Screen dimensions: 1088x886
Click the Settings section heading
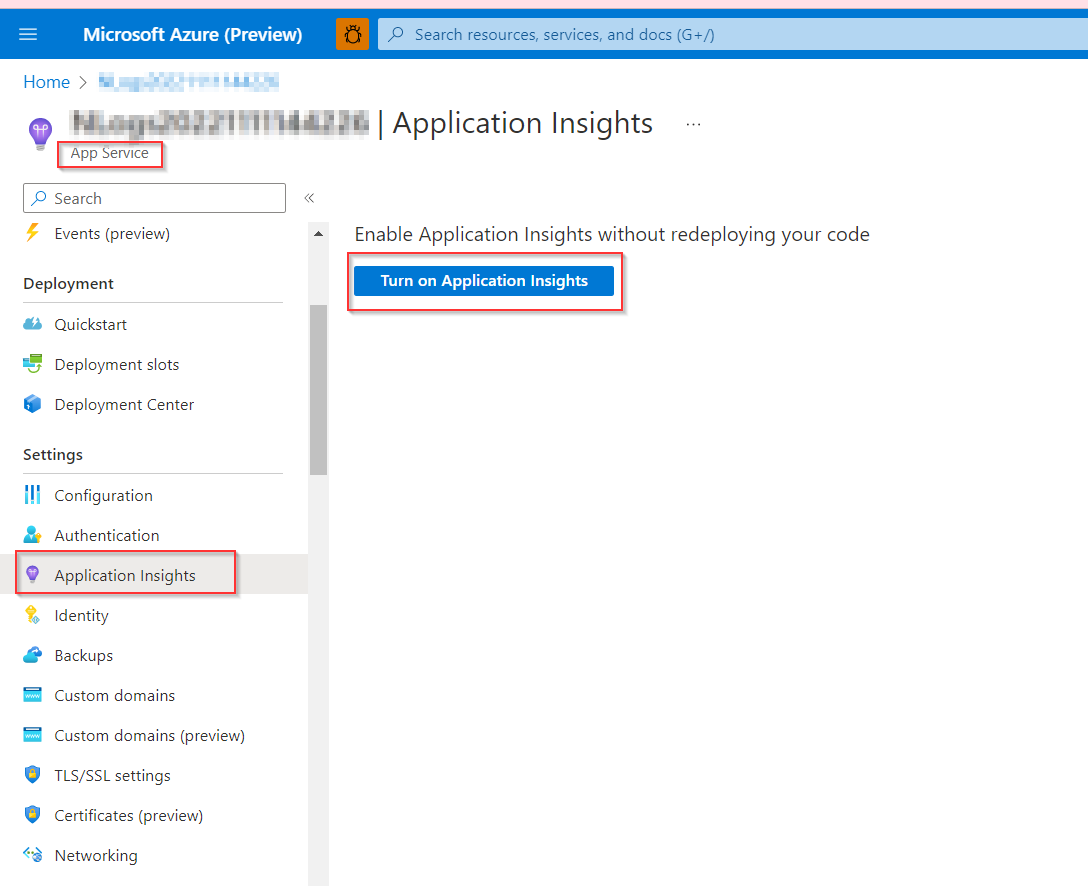click(53, 454)
